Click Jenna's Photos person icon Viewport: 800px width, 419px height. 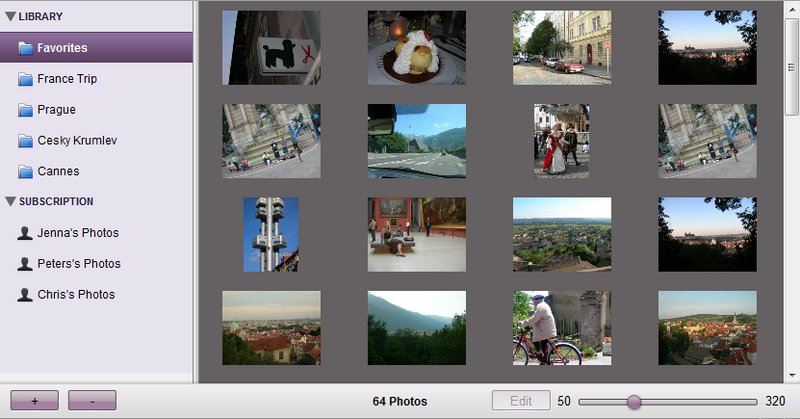click(26, 233)
